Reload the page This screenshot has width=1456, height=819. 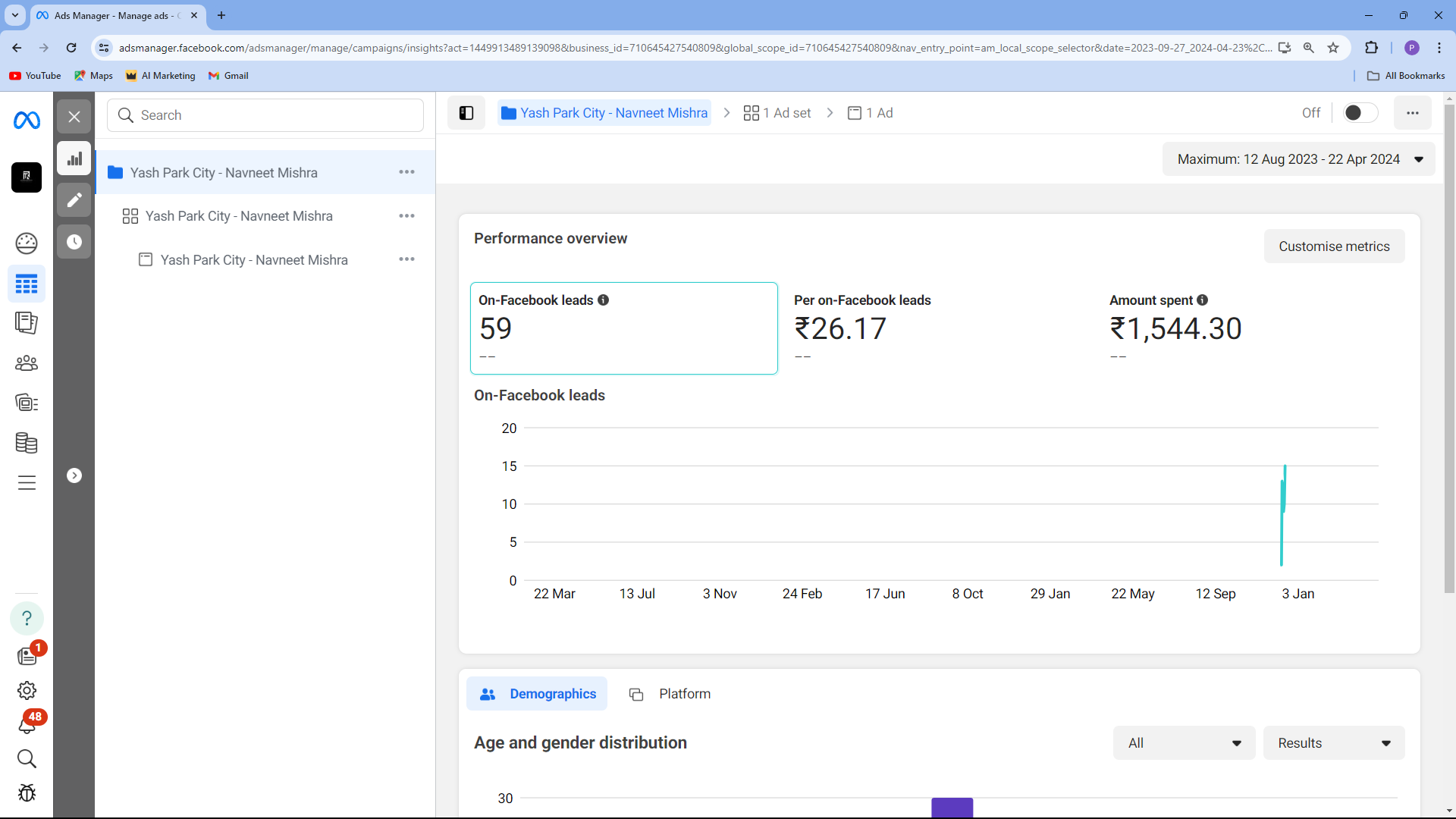(71, 48)
